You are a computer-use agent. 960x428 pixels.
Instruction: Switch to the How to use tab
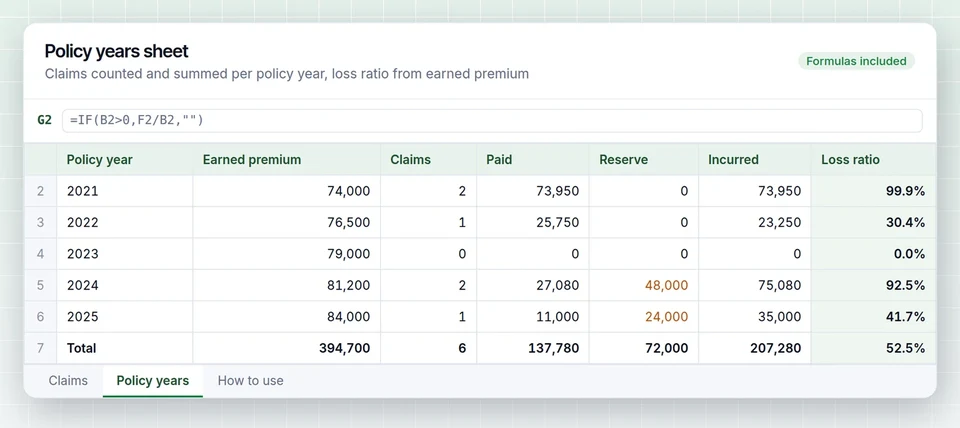(x=250, y=381)
